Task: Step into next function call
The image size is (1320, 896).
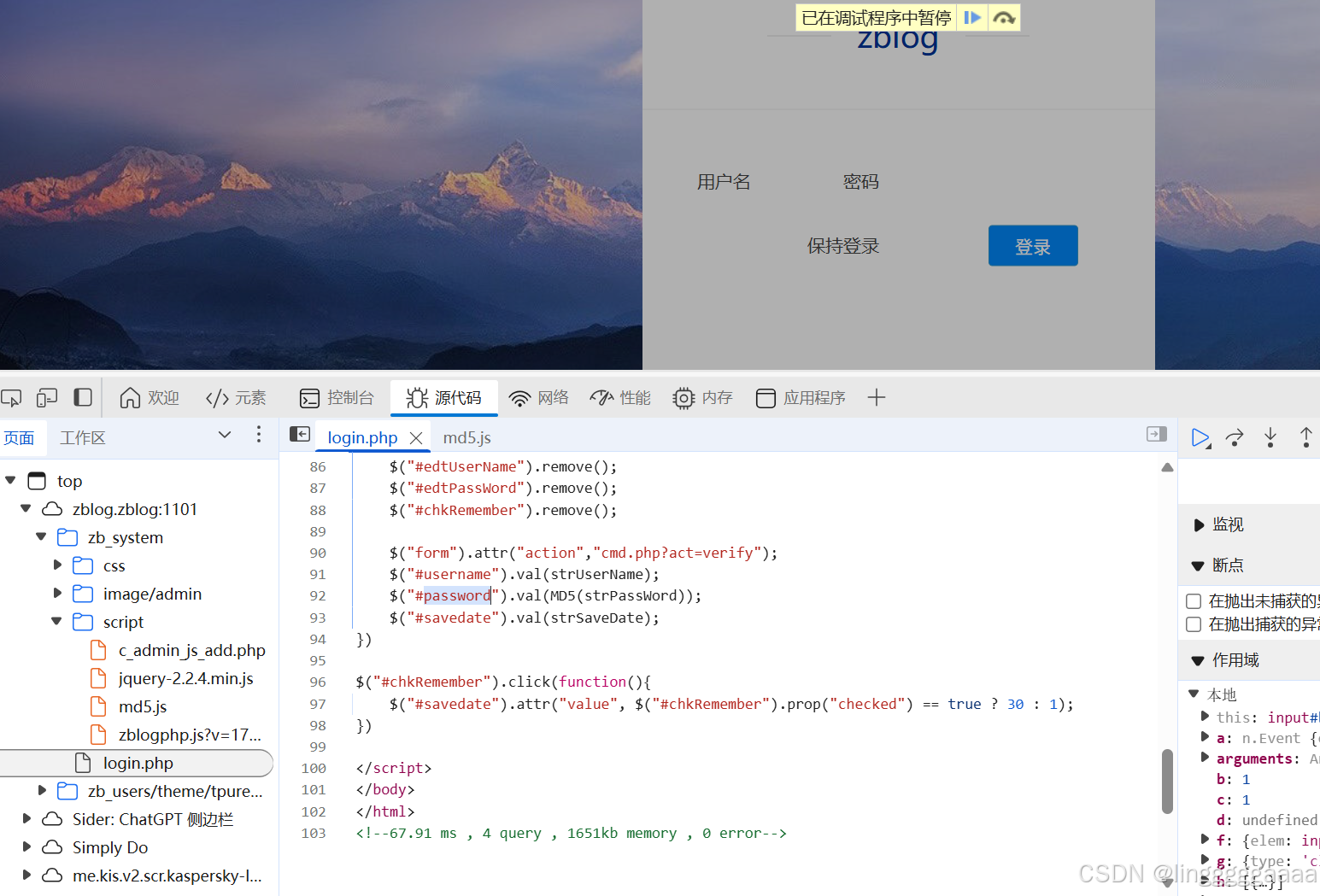Action: [x=1270, y=437]
